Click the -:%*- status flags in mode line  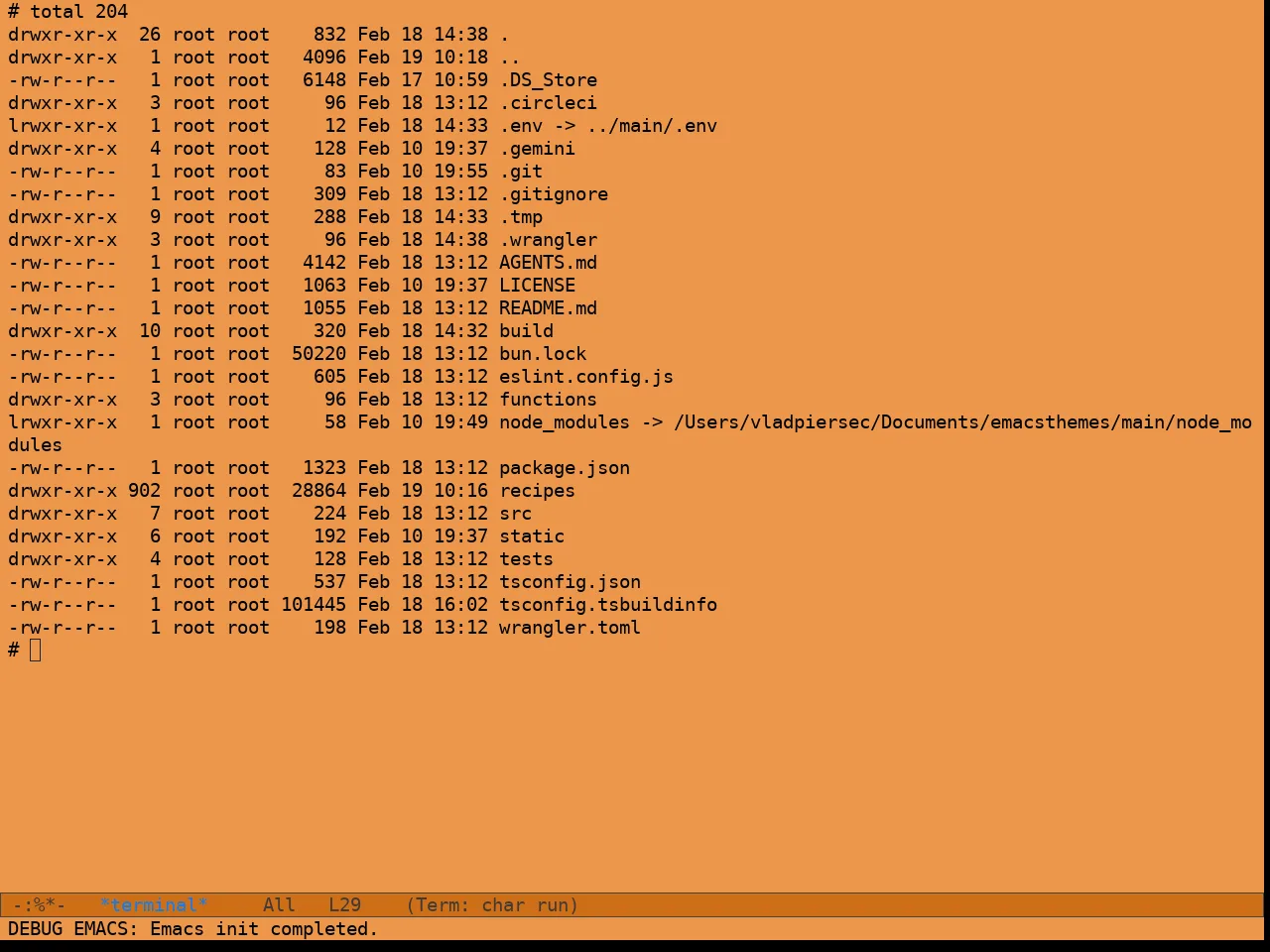pyautogui.click(x=40, y=905)
